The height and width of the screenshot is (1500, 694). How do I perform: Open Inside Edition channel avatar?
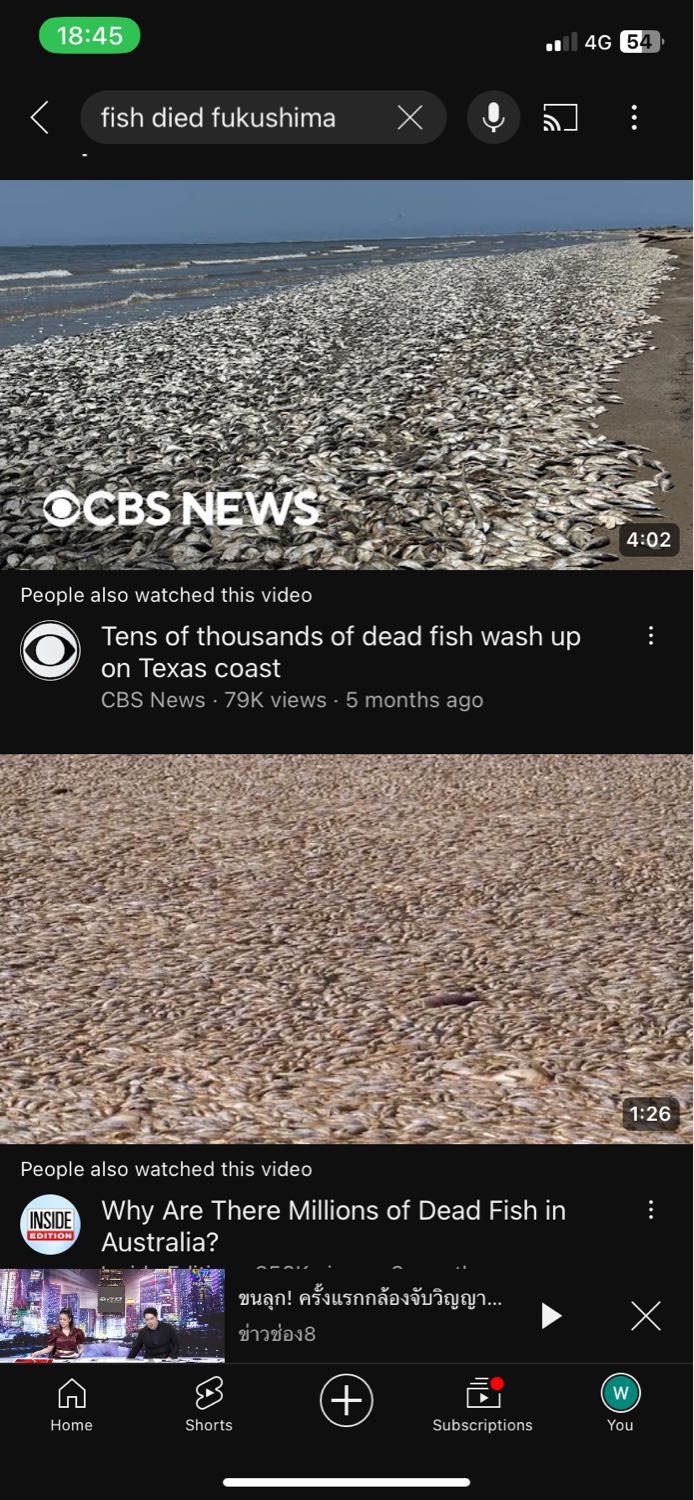tap(50, 1225)
